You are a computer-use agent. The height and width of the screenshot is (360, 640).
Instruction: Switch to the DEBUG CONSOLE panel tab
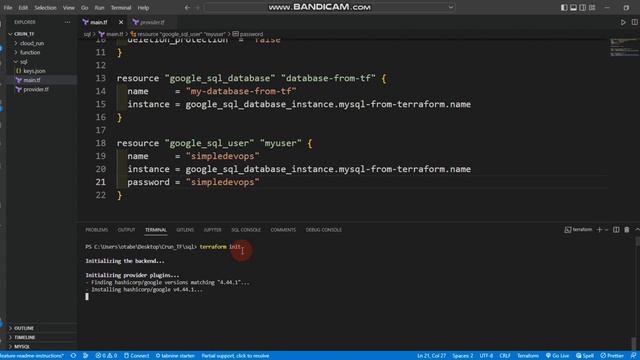324,230
